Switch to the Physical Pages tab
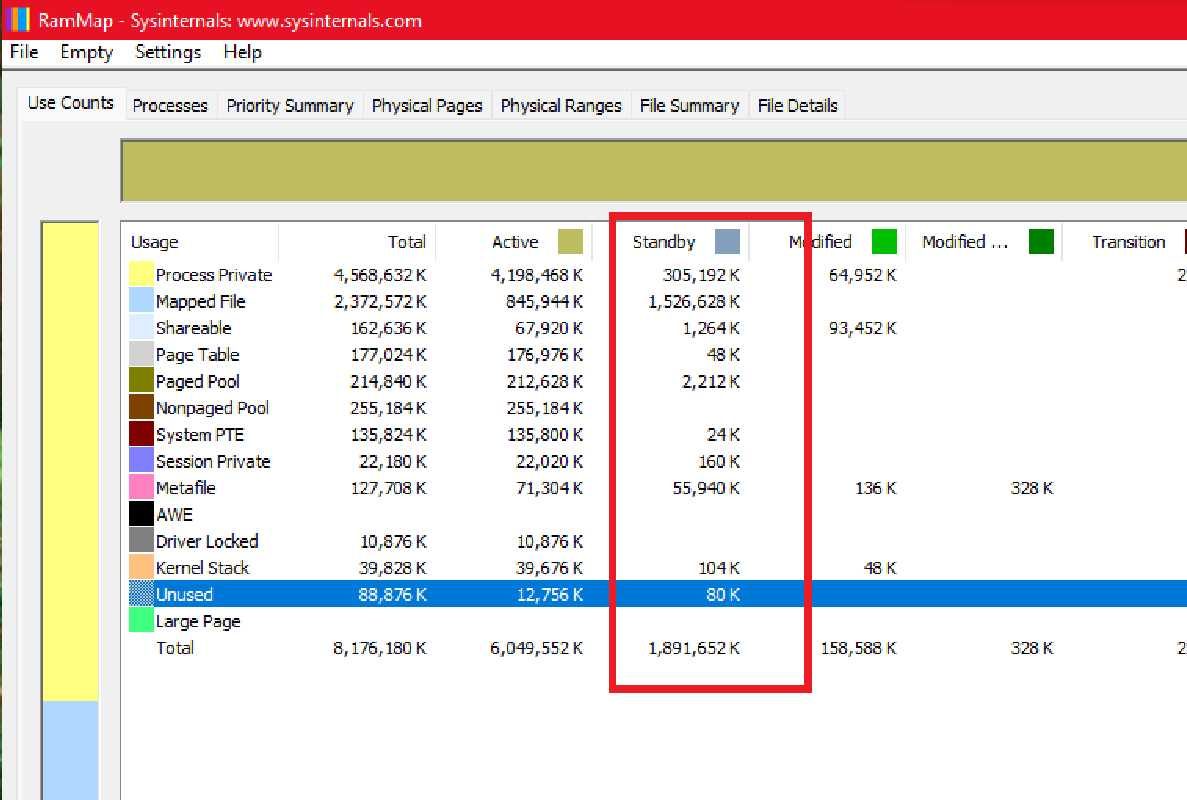The width and height of the screenshot is (1187, 800). tap(427, 105)
